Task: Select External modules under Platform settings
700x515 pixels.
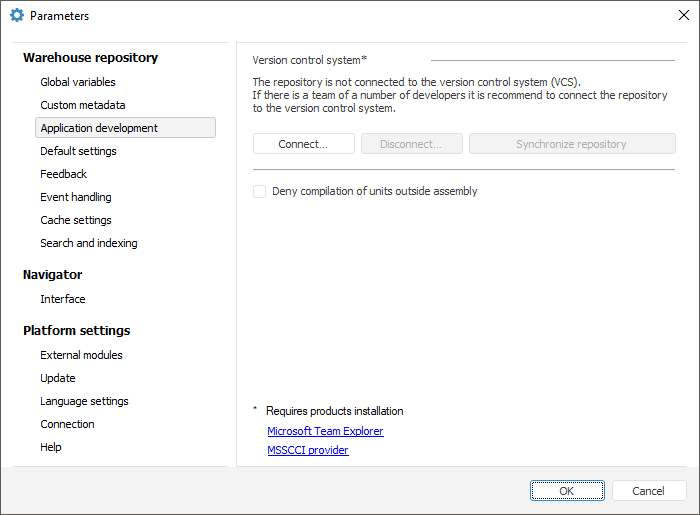Action: click(x=81, y=355)
